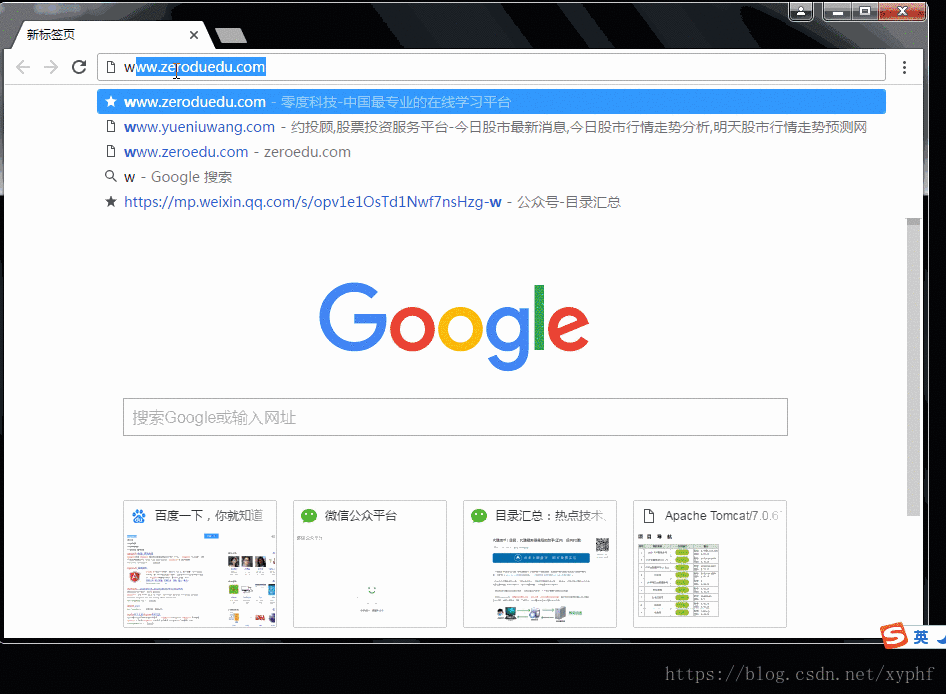Open the Apache Tomcat/7.0.6 thumbnail

pyautogui.click(x=710, y=564)
